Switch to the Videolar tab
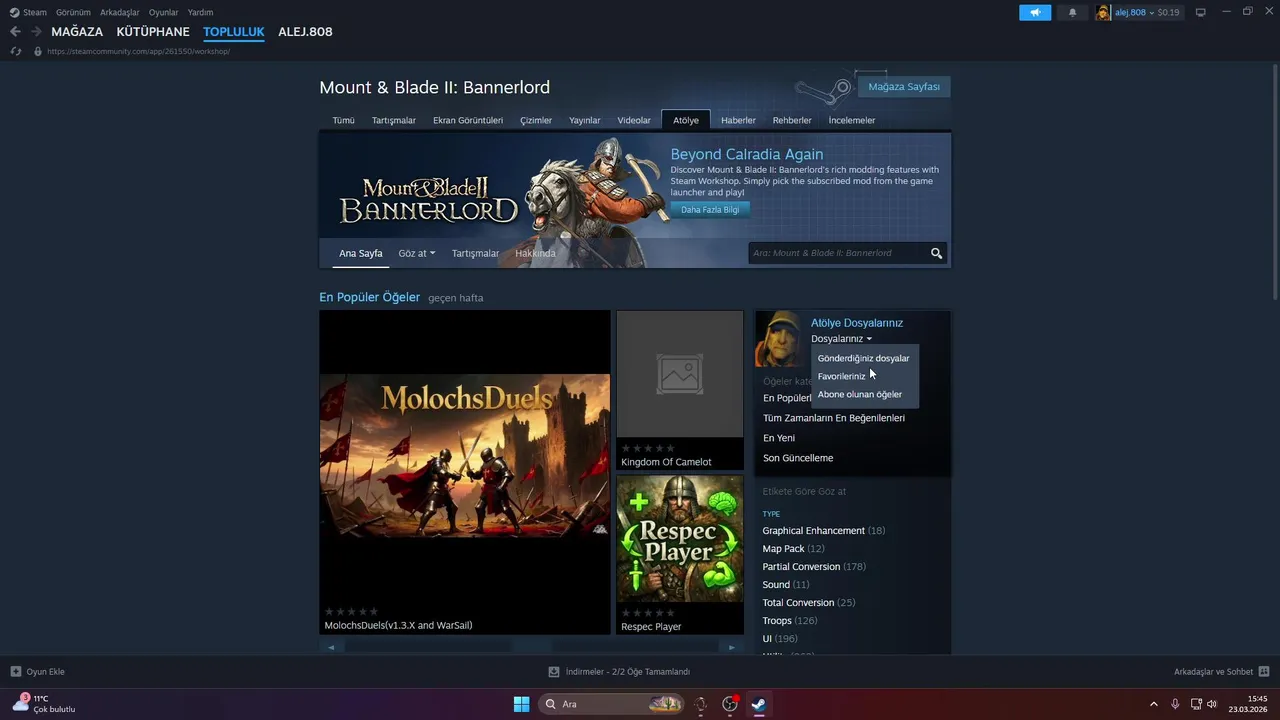 point(634,120)
